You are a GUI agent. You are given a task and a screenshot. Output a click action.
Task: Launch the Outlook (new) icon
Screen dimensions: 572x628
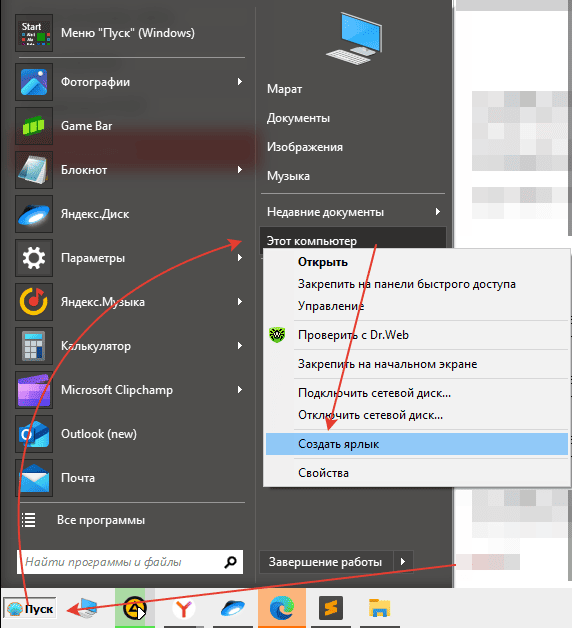(x=34, y=434)
